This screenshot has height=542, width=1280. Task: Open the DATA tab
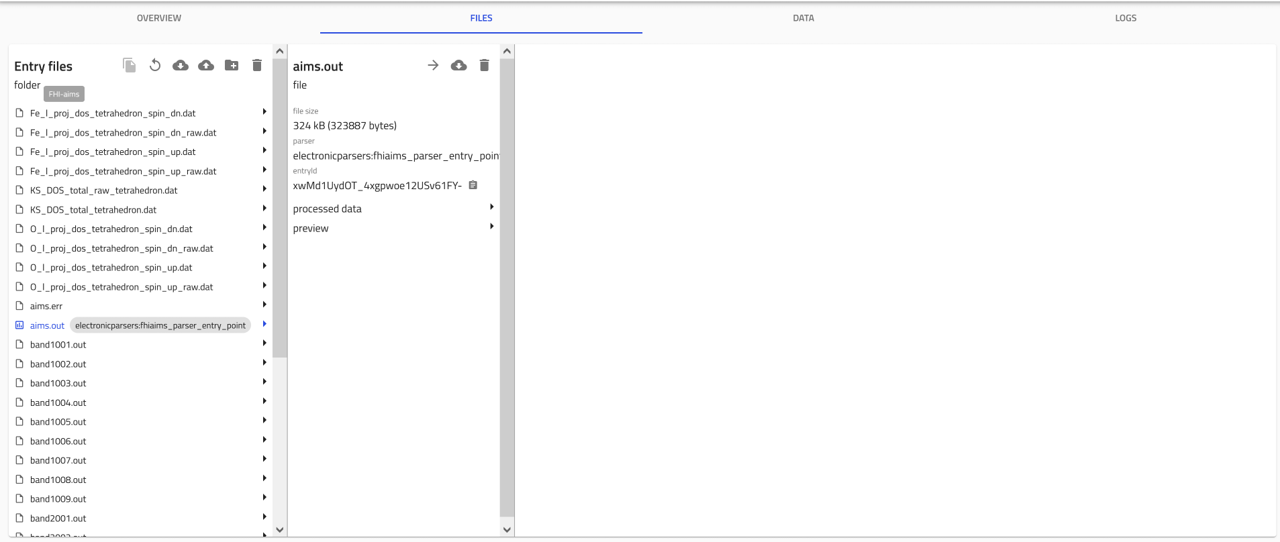(x=803, y=18)
